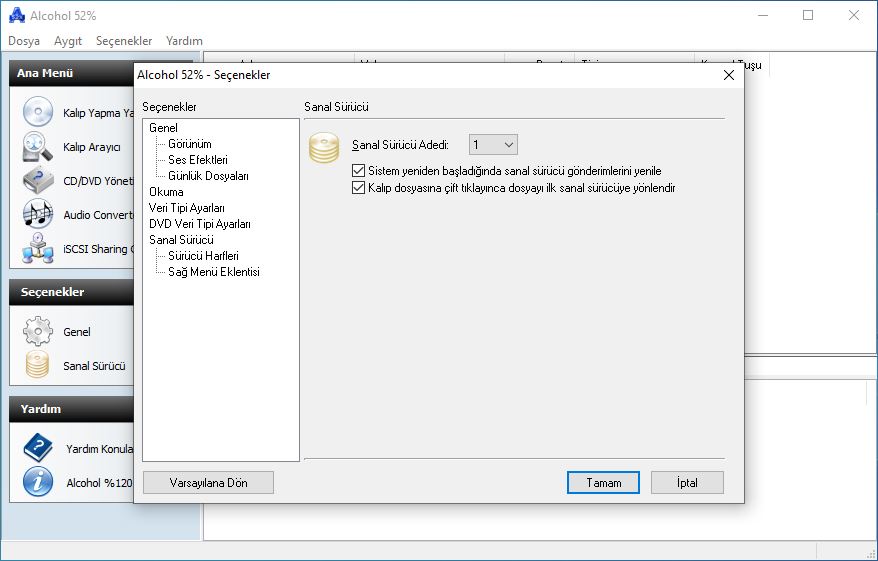The width and height of the screenshot is (878, 561).
Task: Click Kalıp Arayıcı label in sidebar
Action: click(x=92, y=147)
